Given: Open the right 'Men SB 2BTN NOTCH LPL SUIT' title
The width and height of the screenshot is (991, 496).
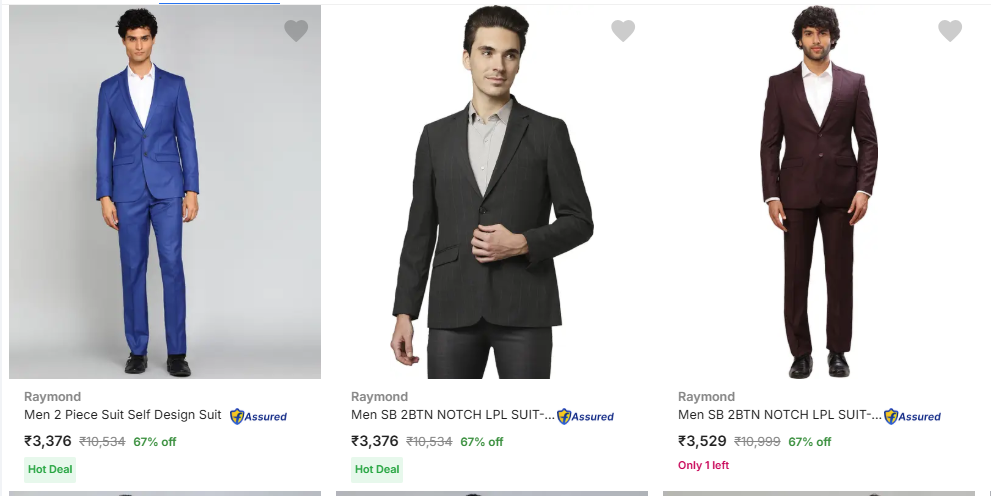Looking at the screenshot, I should coord(779,415).
